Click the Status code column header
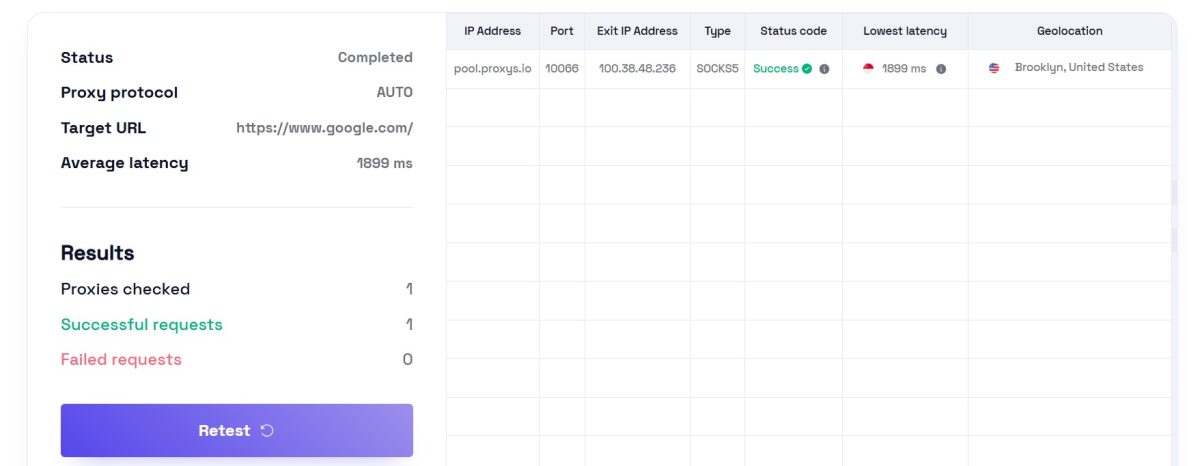This screenshot has height=466, width=1200. (793, 31)
